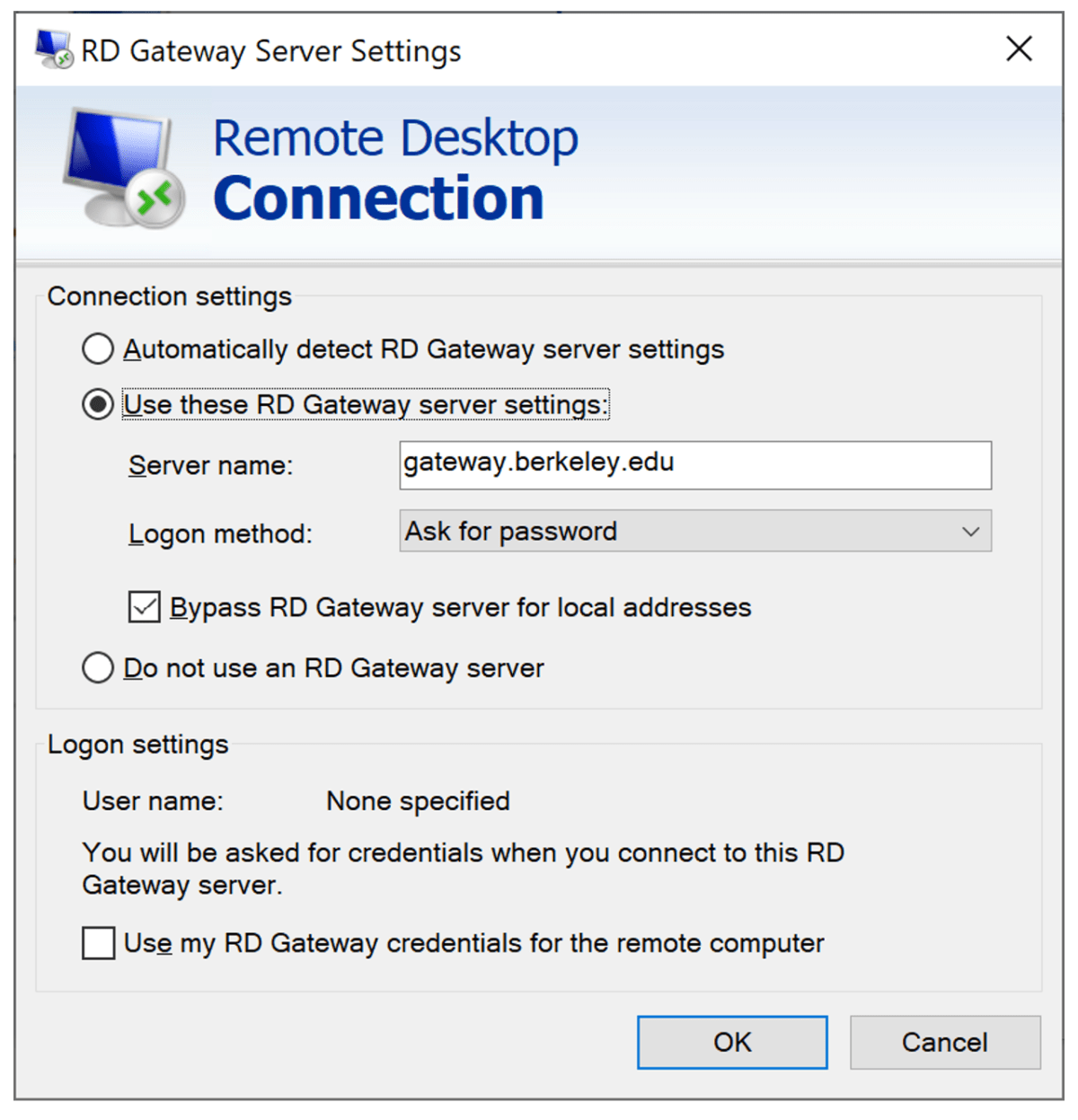Uncheck Bypass RD Gateway server for local addresses
Image resolution: width=1078 pixels, height=1120 pixels.
click(144, 607)
